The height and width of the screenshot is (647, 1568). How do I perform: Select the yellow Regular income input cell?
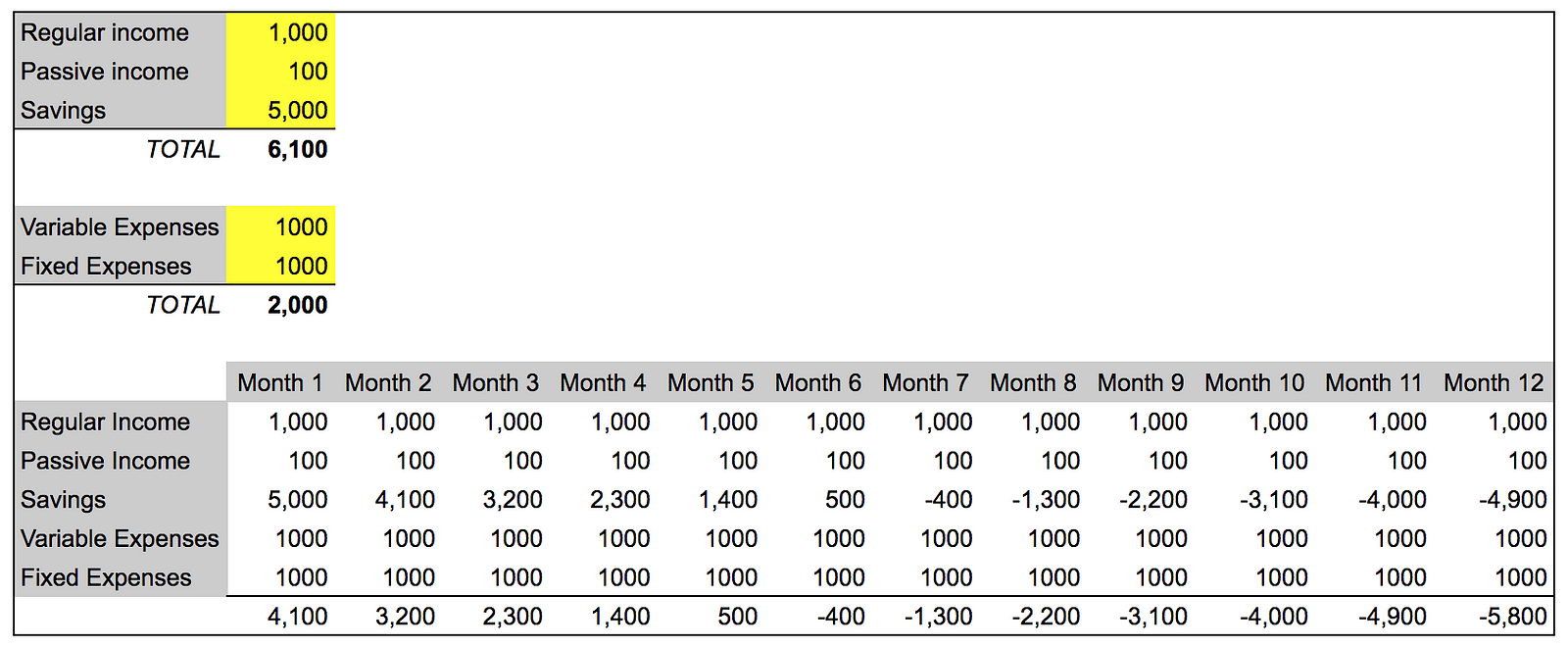(x=281, y=32)
